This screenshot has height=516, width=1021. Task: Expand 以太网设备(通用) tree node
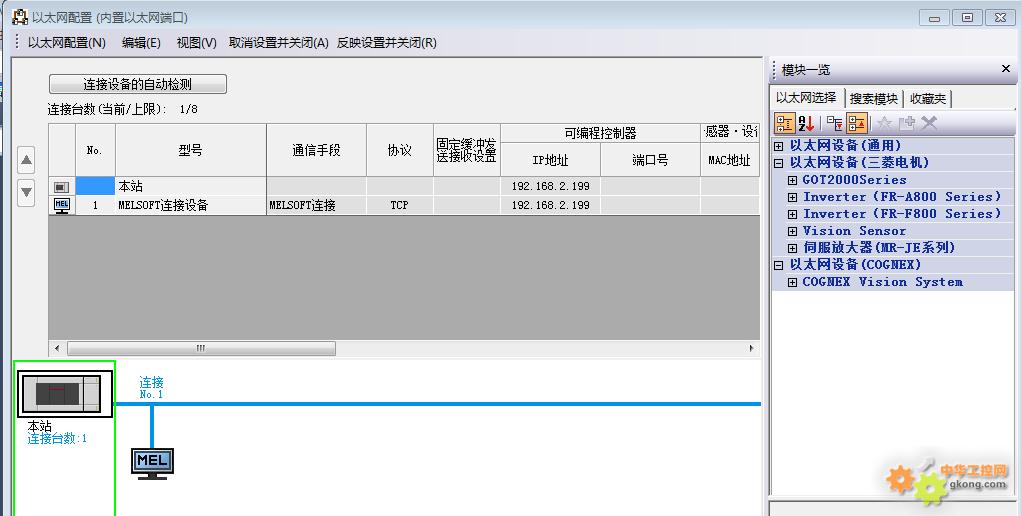click(x=778, y=146)
